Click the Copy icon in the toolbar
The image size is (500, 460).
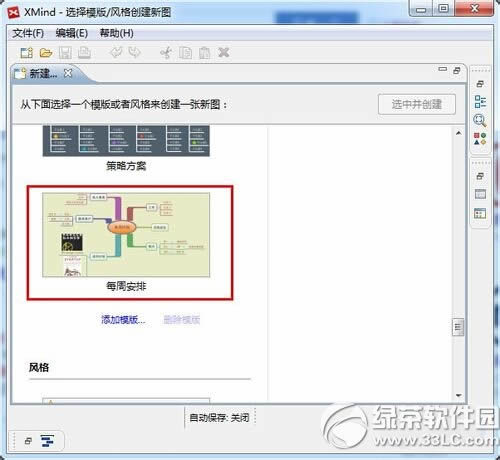[185, 53]
